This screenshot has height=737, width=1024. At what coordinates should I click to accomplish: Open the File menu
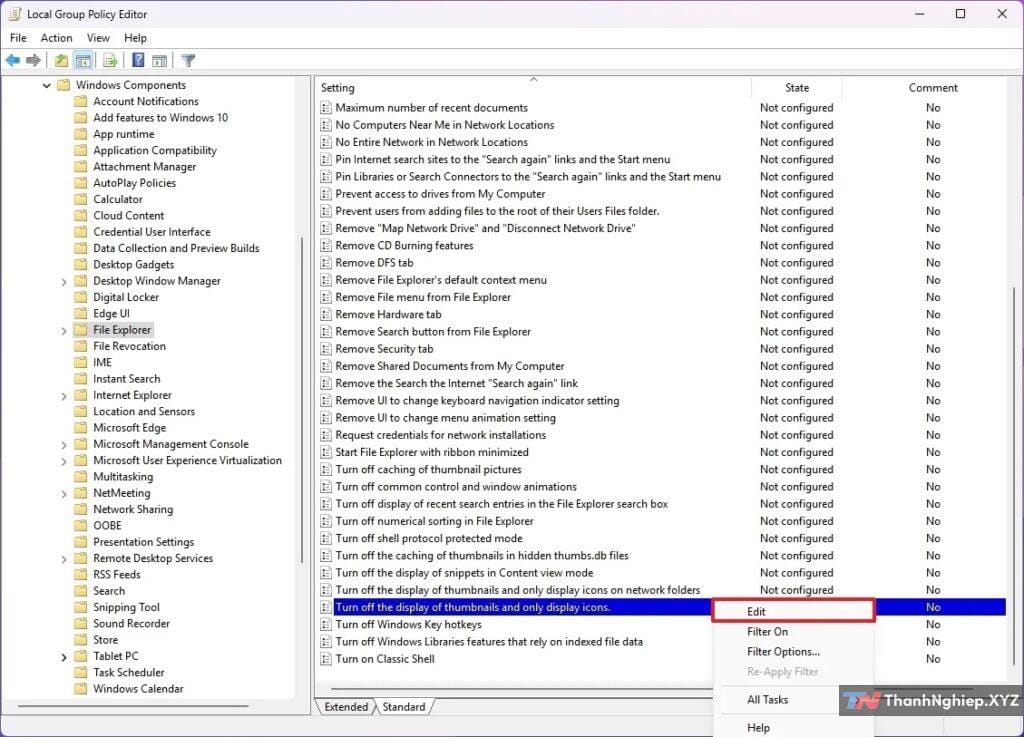click(18, 38)
